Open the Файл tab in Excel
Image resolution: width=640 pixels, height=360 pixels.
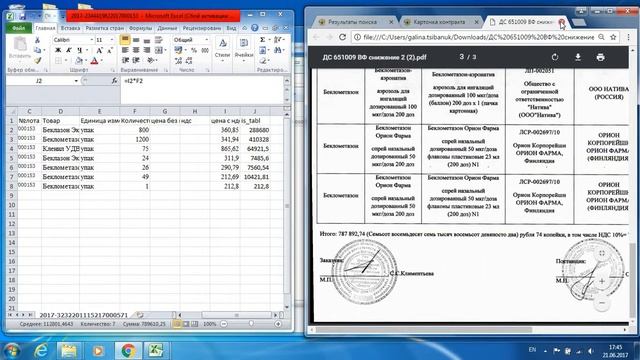coord(19,28)
